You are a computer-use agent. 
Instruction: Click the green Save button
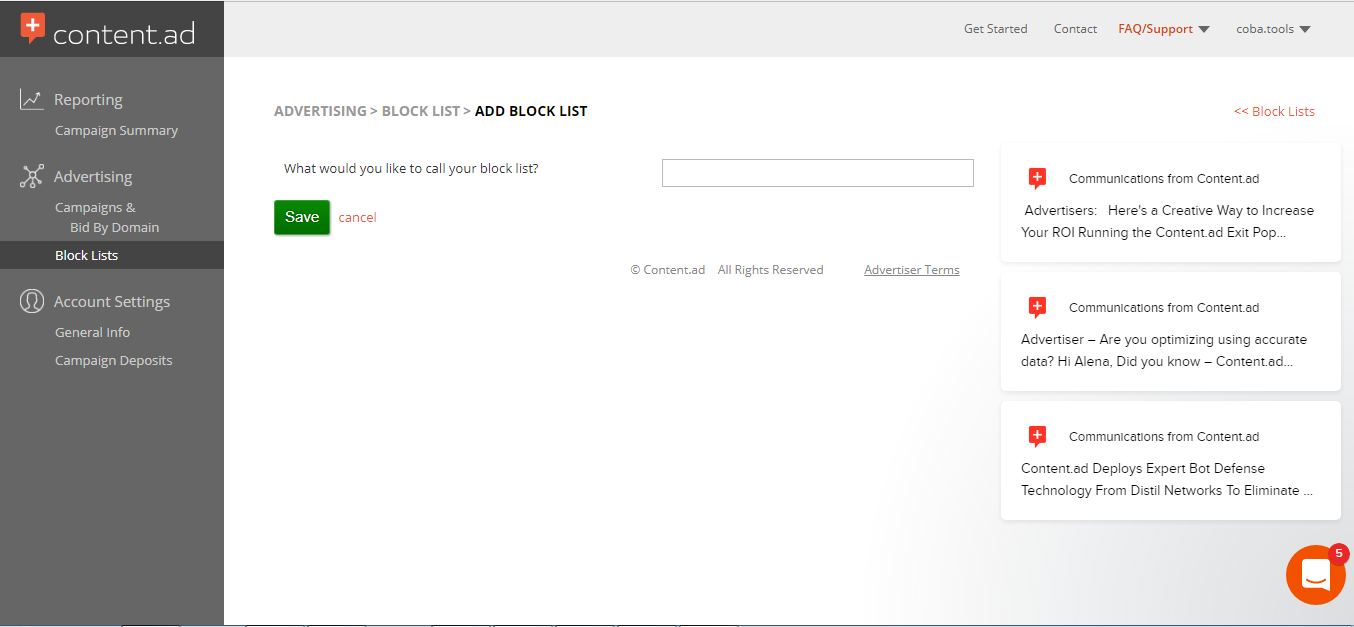(302, 217)
